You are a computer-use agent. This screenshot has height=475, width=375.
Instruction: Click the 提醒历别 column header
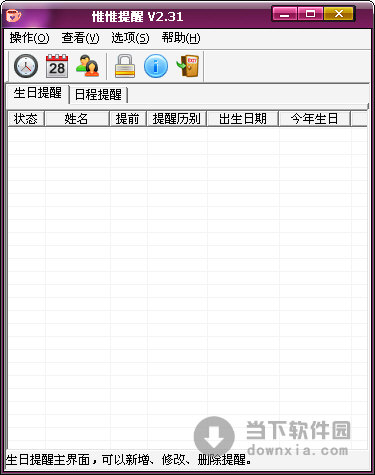pos(177,119)
